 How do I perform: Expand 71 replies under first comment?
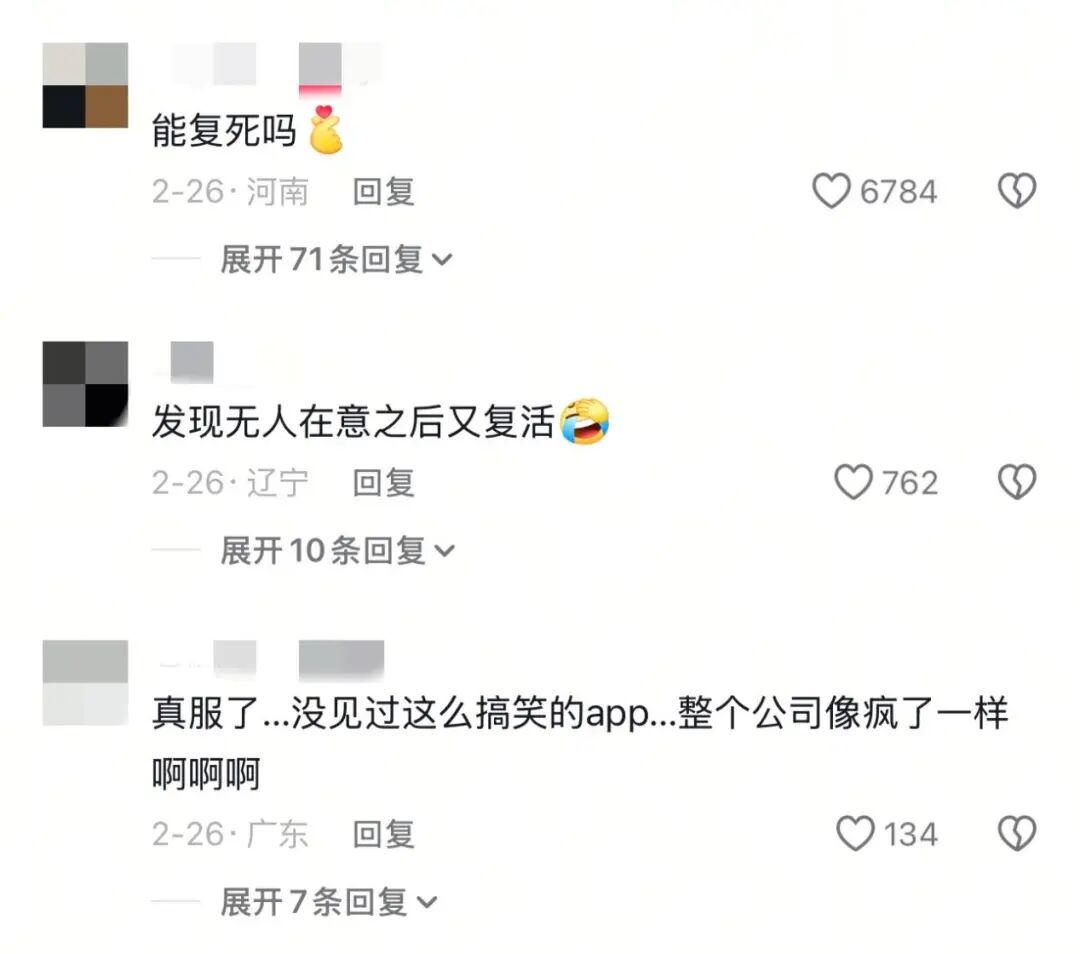(336, 260)
